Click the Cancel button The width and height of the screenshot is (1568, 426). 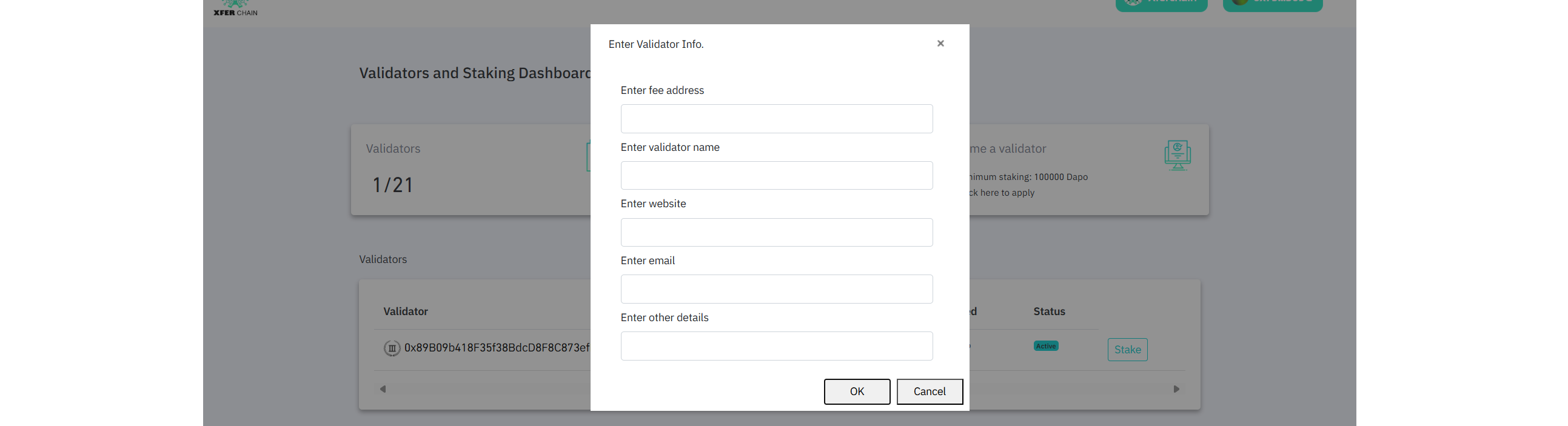point(930,391)
